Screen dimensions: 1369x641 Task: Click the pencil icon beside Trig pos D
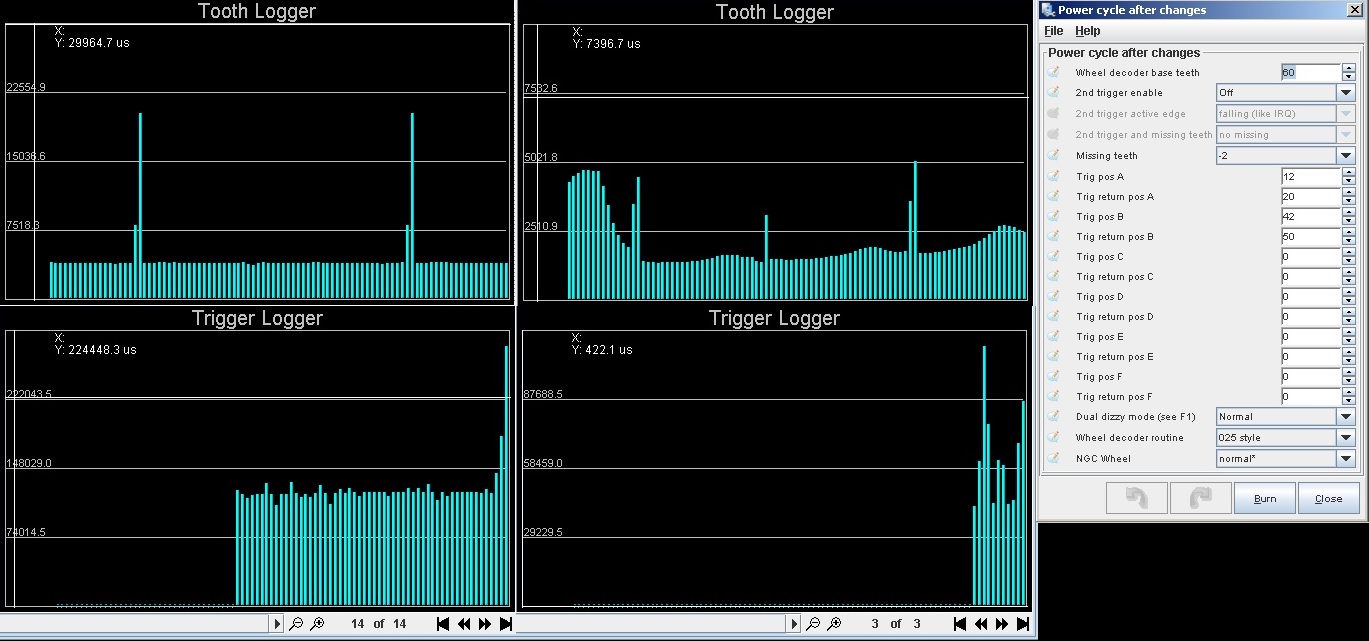[1053, 296]
